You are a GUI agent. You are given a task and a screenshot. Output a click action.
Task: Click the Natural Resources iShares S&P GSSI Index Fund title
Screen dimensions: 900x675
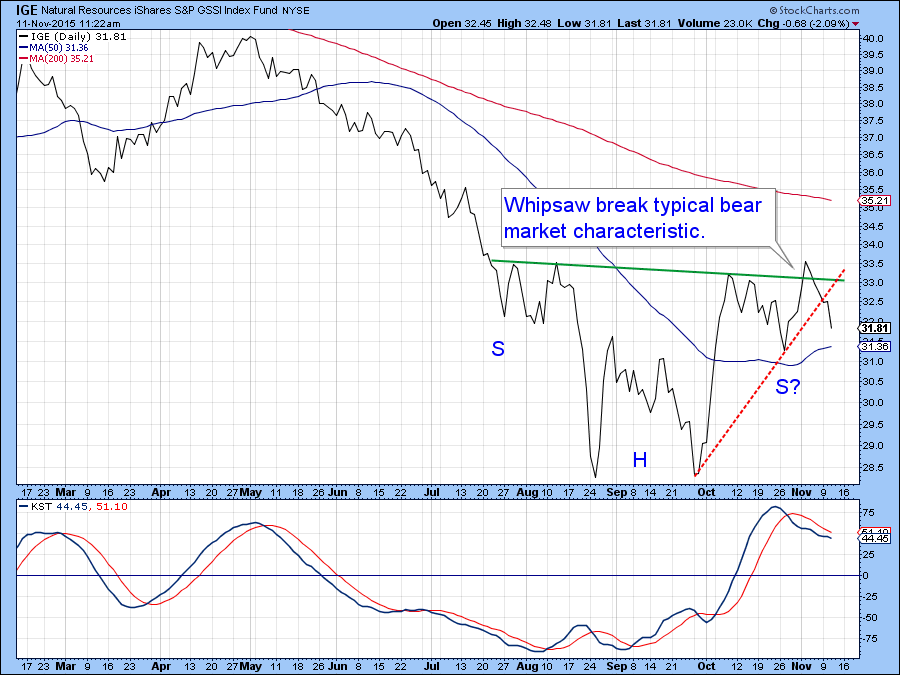tap(159, 10)
